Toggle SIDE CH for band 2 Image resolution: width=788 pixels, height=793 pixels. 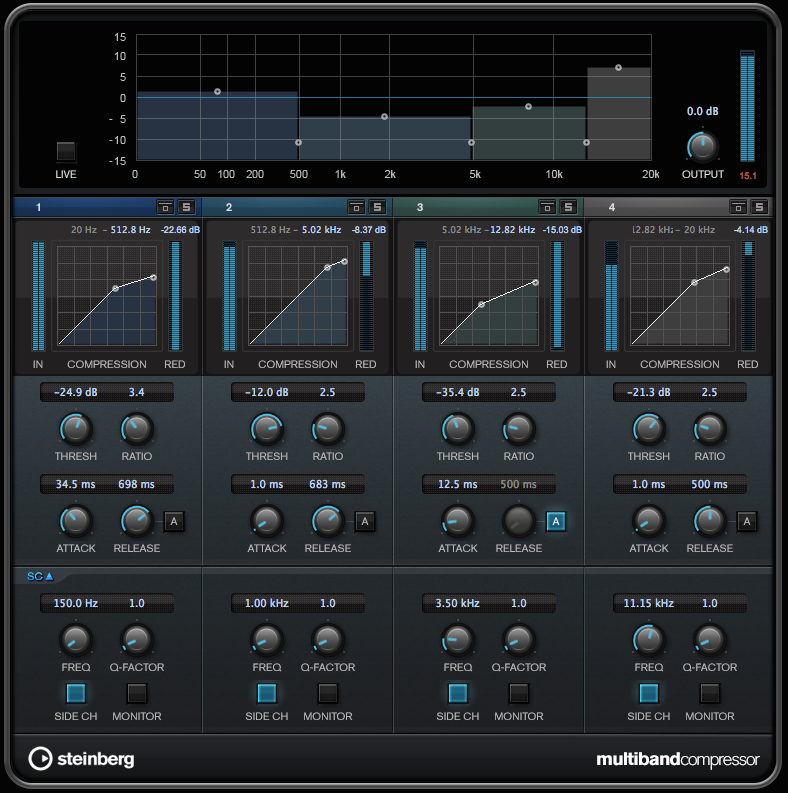(x=267, y=693)
